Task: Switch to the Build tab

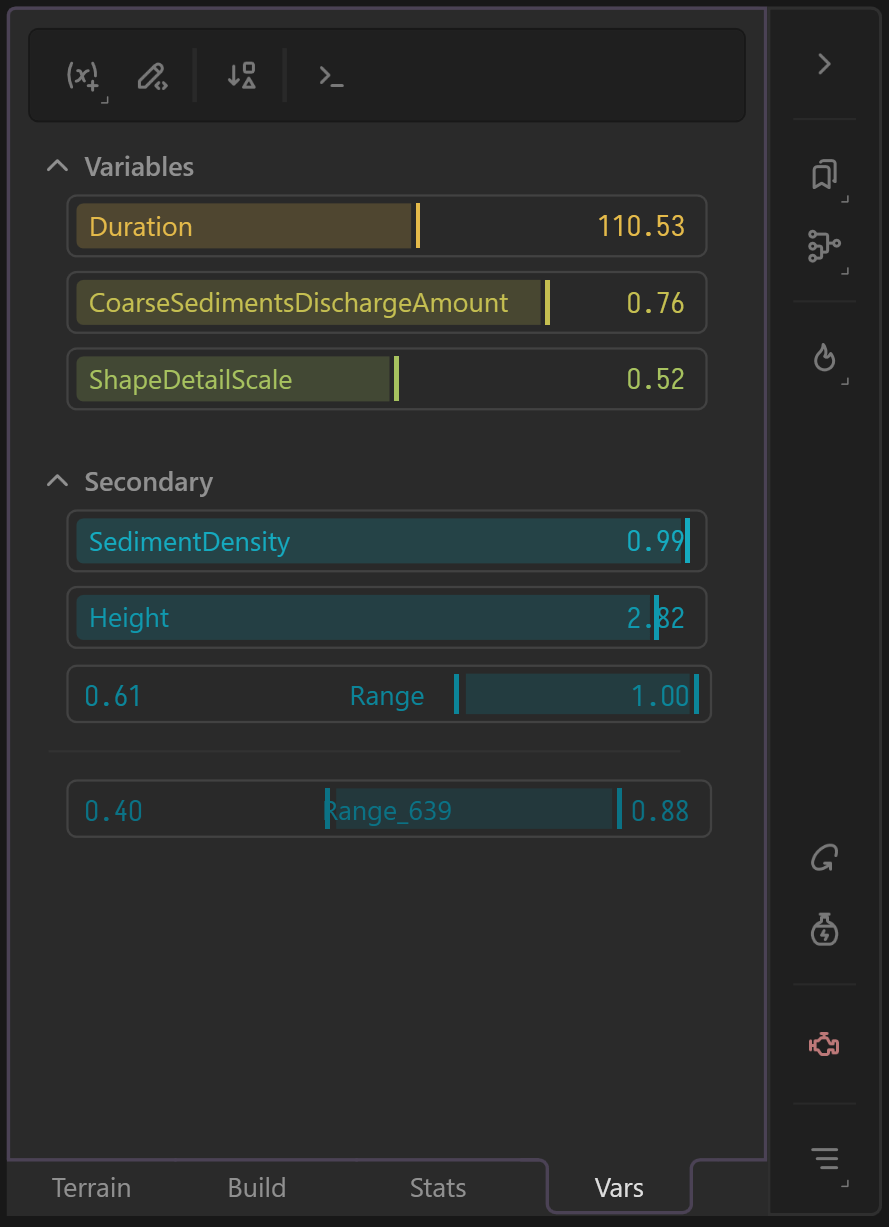Action: click(x=257, y=1188)
